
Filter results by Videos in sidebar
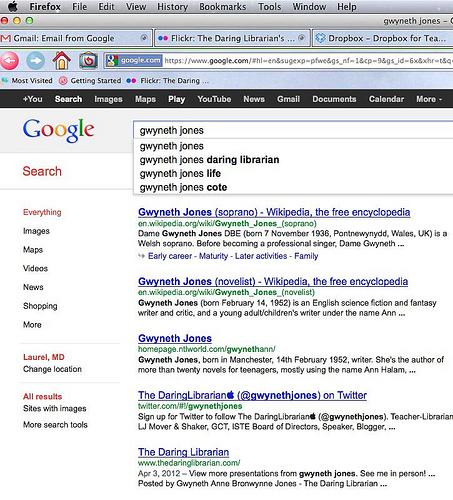click(35, 268)
